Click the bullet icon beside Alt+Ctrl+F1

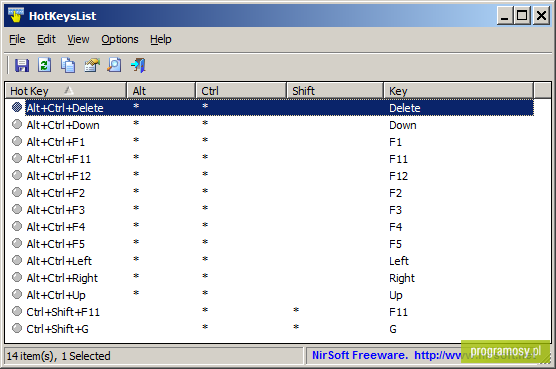click(17, 141)
